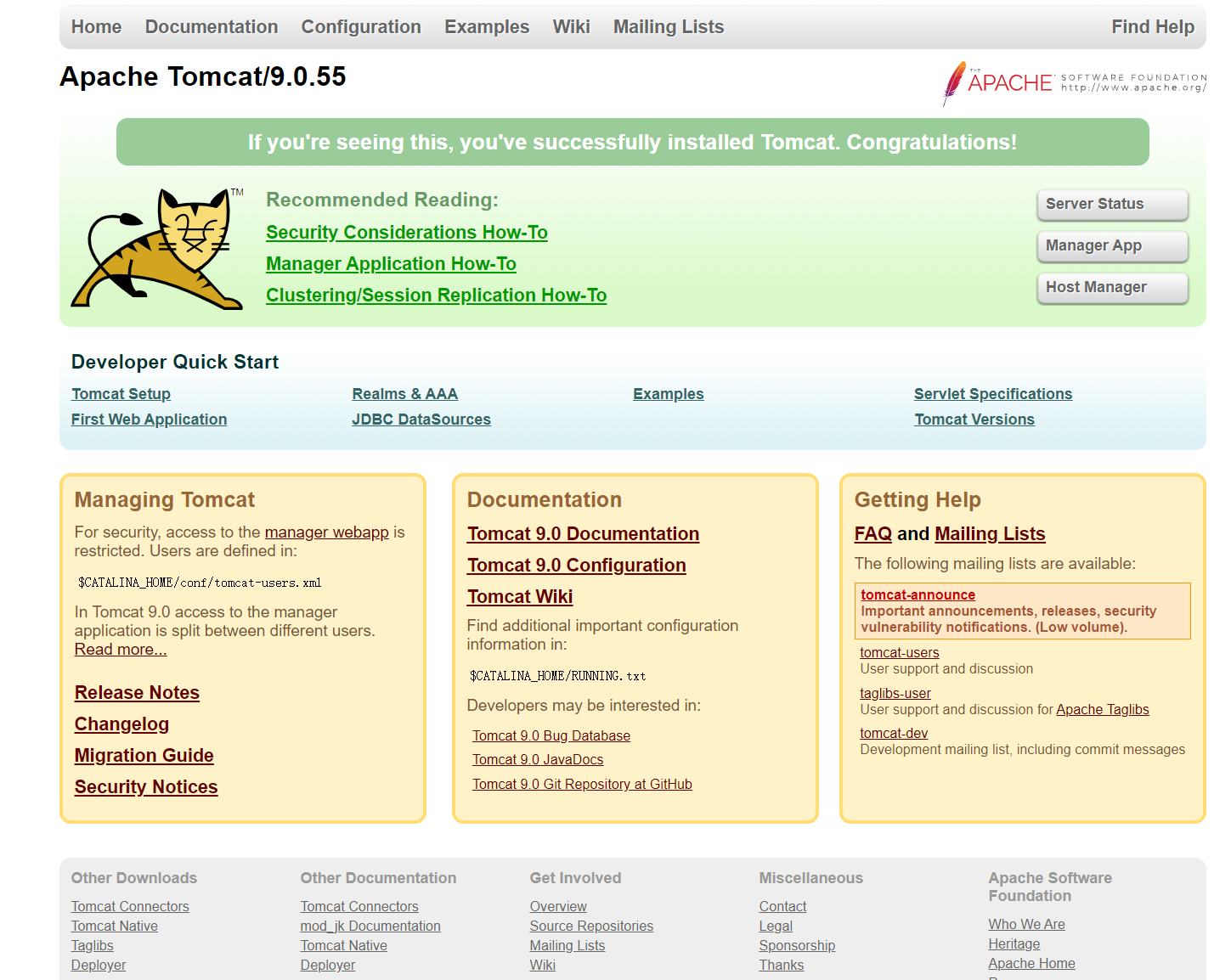Open Tomcat 9.0 Configuration link
The height and width of the screenshot is (980, 1231).
coord(576,566)
